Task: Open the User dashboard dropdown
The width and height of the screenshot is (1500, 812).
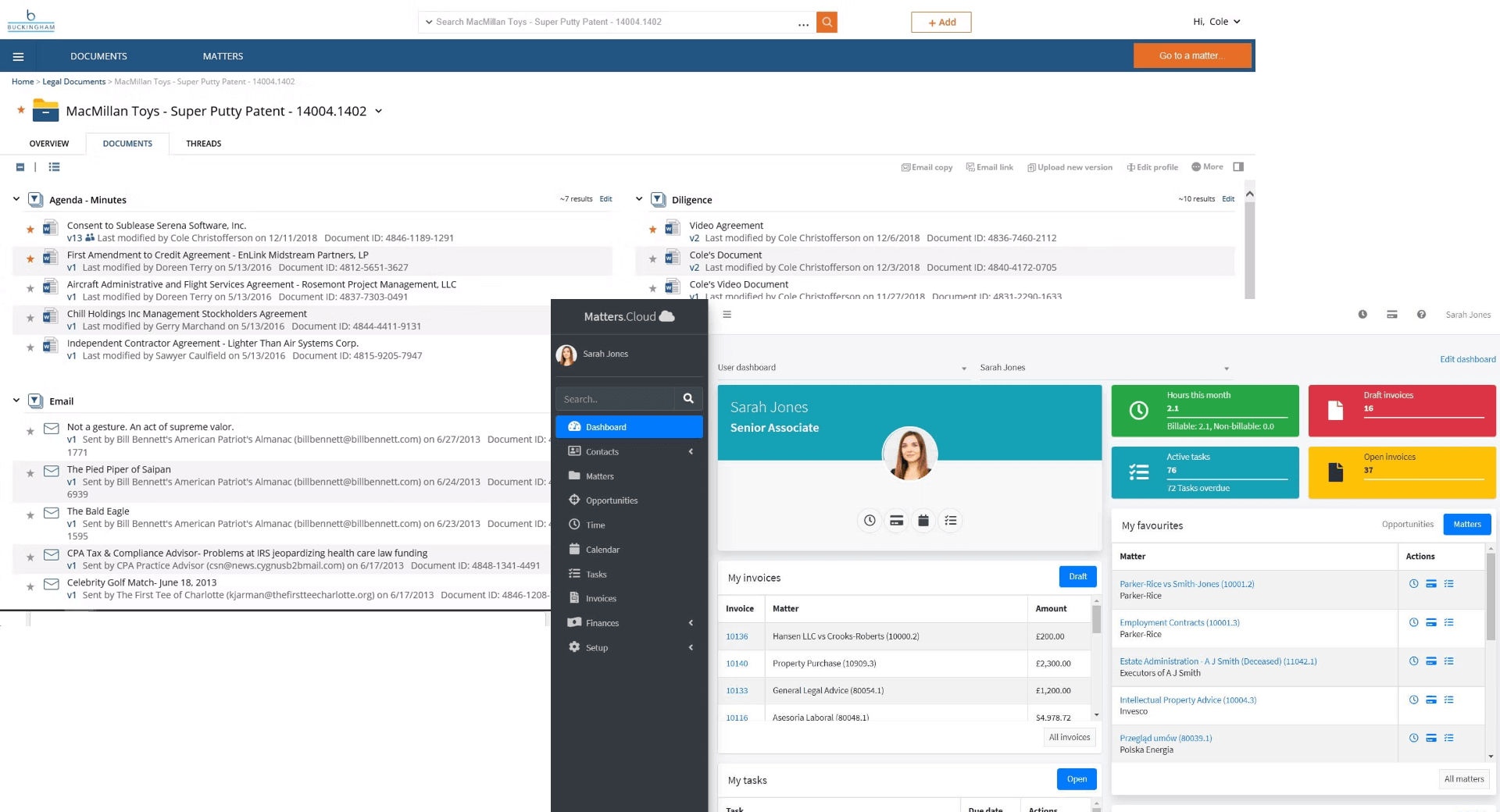Action: coord(842,368)
